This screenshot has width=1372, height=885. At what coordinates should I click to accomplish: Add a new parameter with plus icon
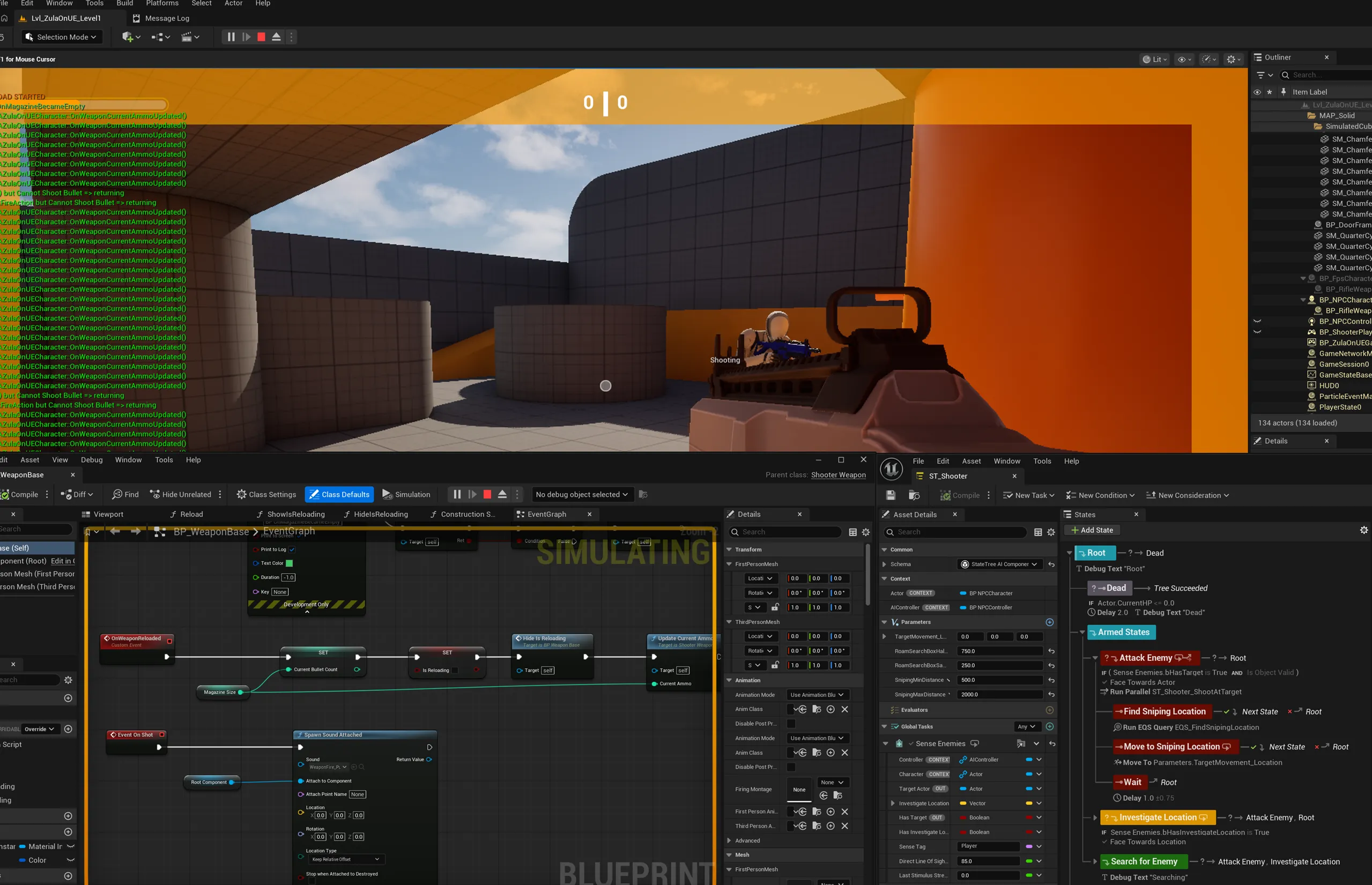tap(1050, 622)
